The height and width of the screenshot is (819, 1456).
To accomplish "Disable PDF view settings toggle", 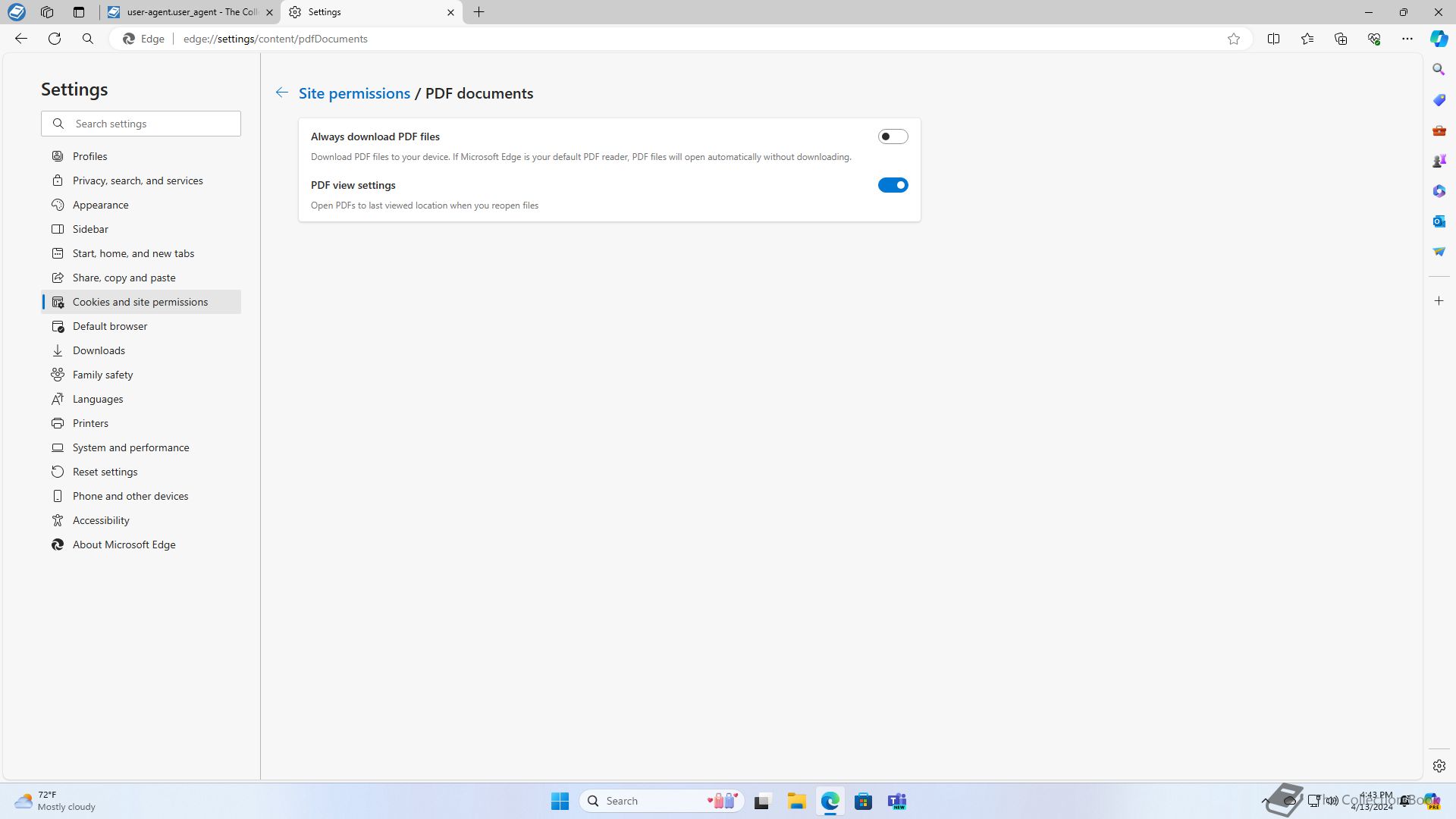I will point(893,185).
